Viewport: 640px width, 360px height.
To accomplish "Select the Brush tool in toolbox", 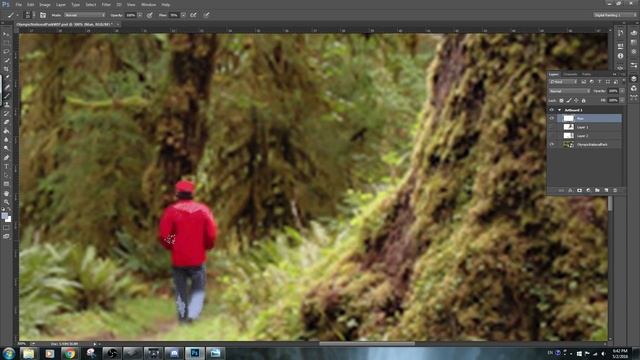I will tap(6, 96).
